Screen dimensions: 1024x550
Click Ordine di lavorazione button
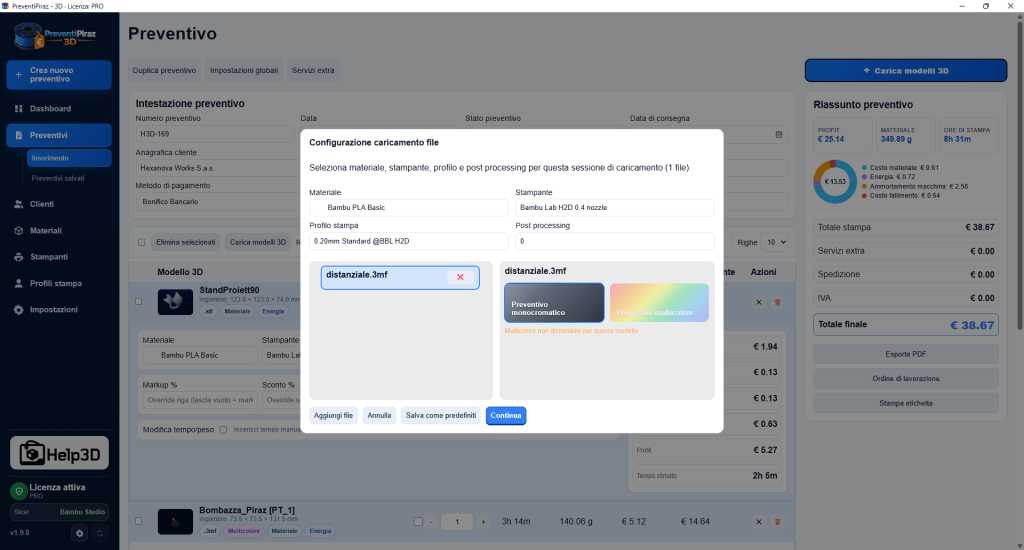tap(906, 379)
